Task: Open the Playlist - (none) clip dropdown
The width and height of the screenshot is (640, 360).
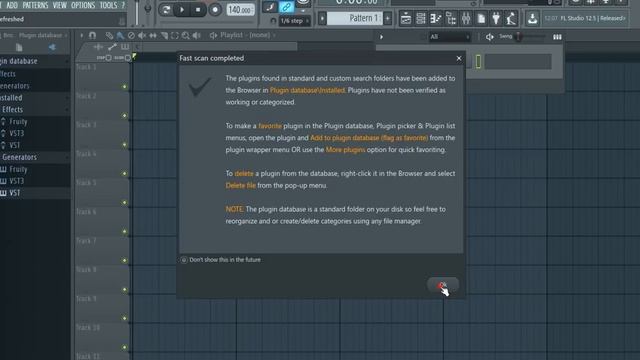Action: [x=248, y=35]
